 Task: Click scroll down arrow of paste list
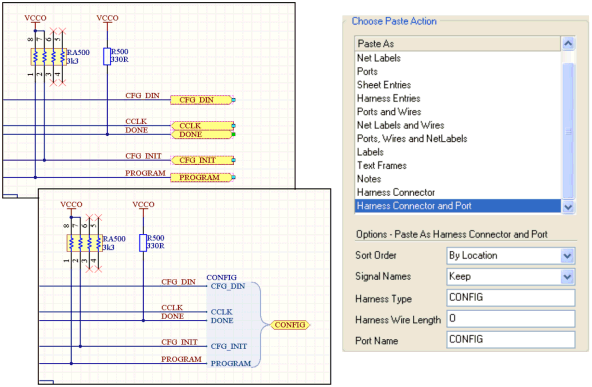(568, 207)
